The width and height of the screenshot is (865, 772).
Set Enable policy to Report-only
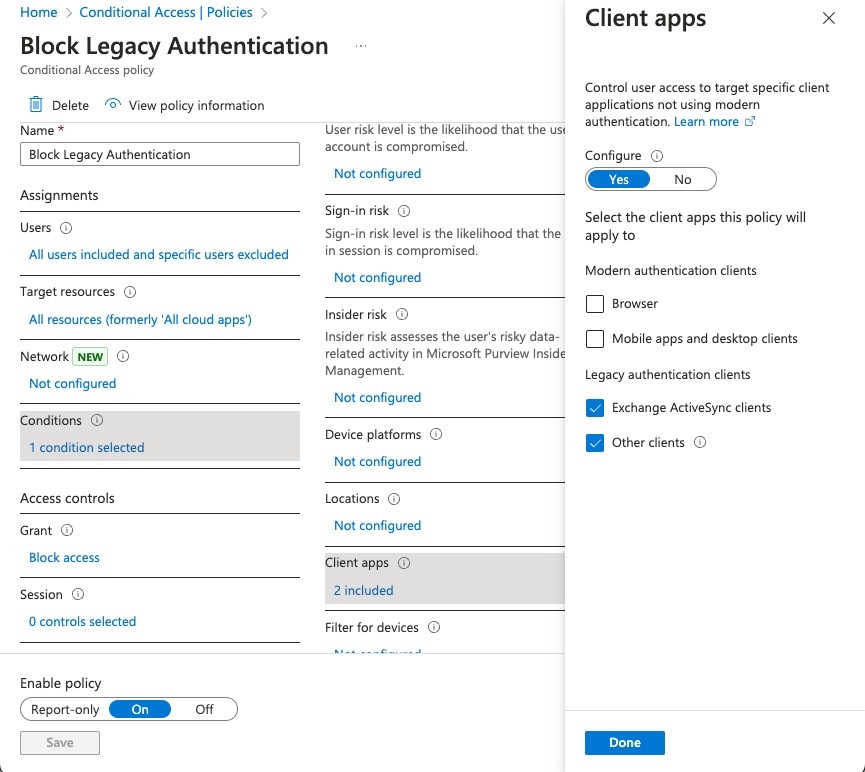click(65, 710)
